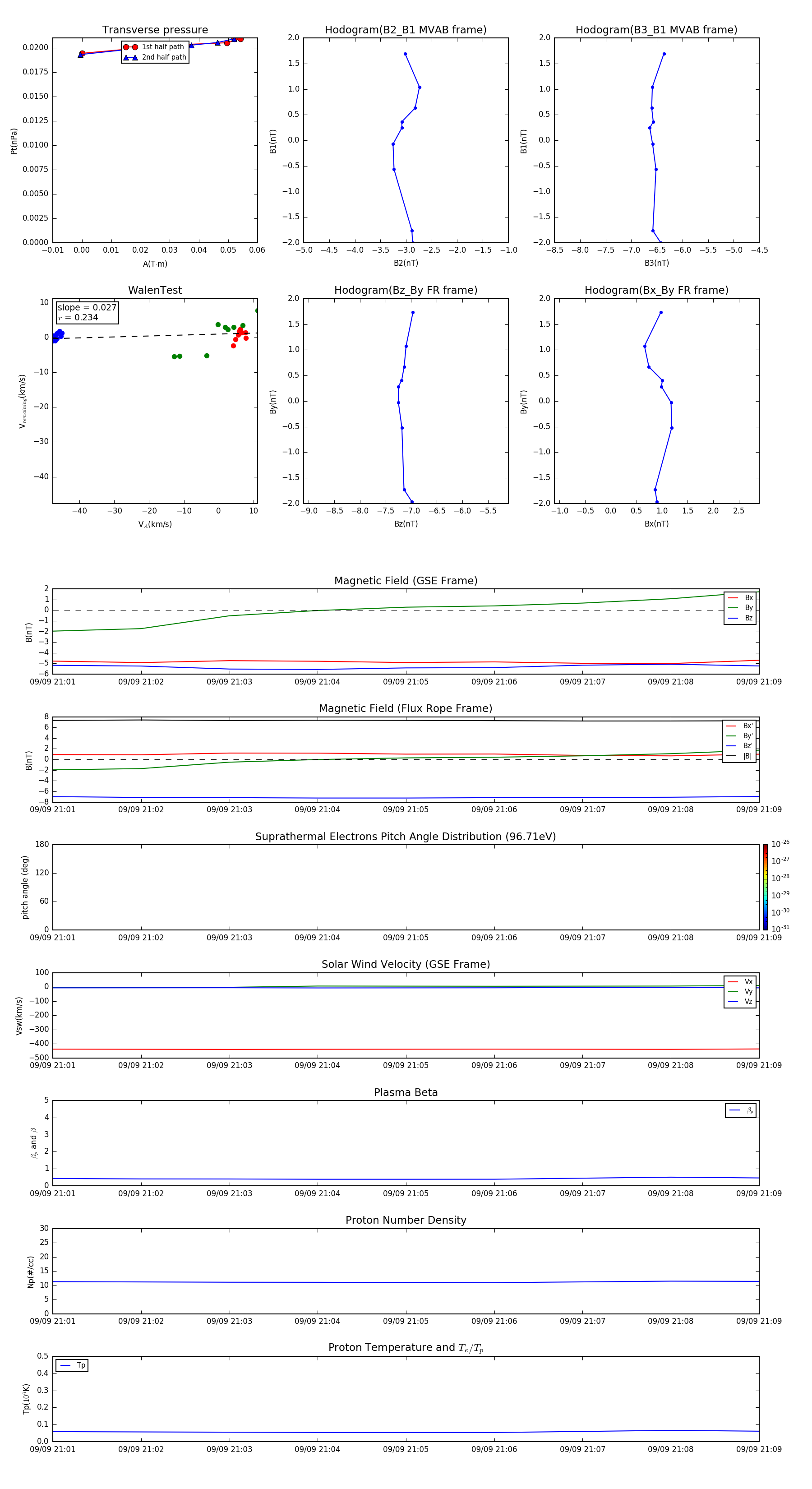Click topmost data point in B2_B1 hodogram

tap(405, 54)
